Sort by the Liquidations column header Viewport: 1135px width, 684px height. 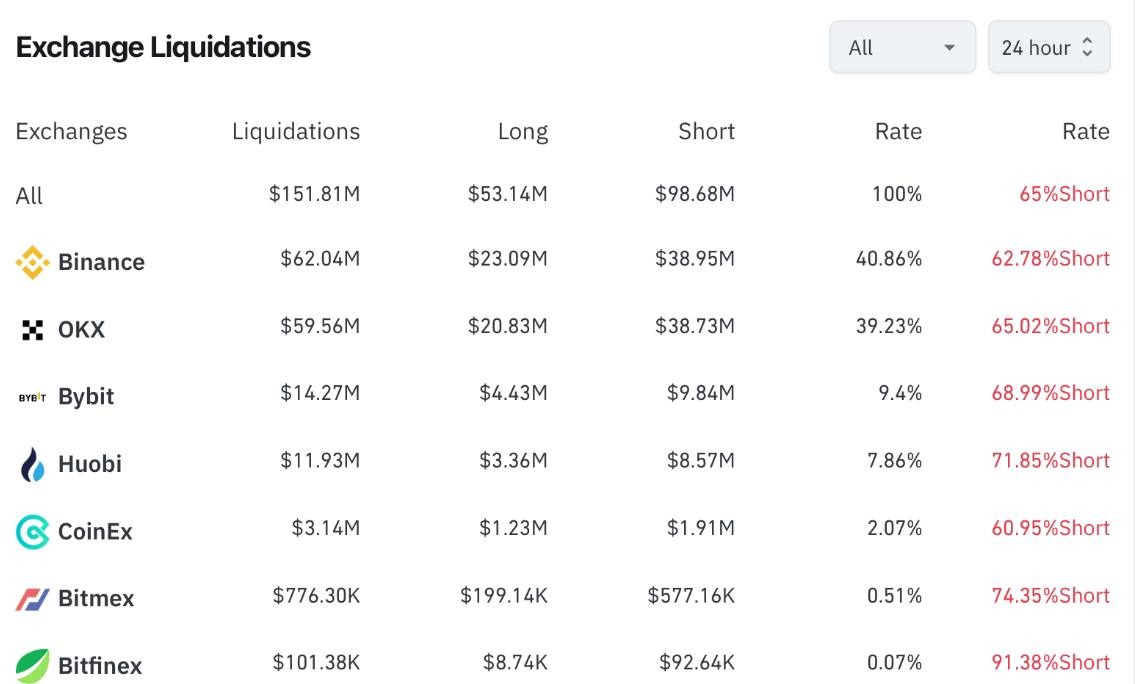(x=295, y=131)
